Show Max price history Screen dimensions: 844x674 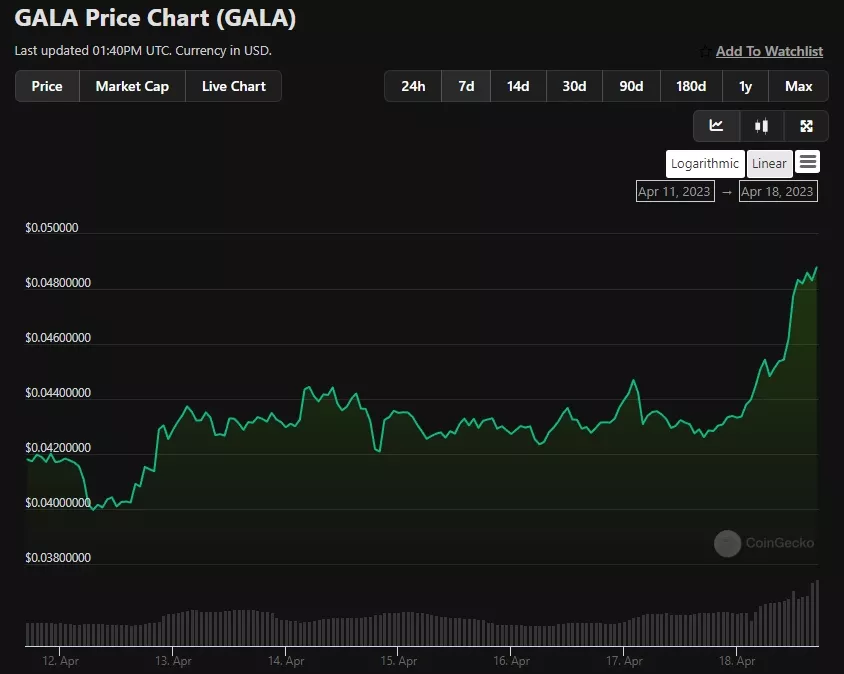(x=798, y=86)
